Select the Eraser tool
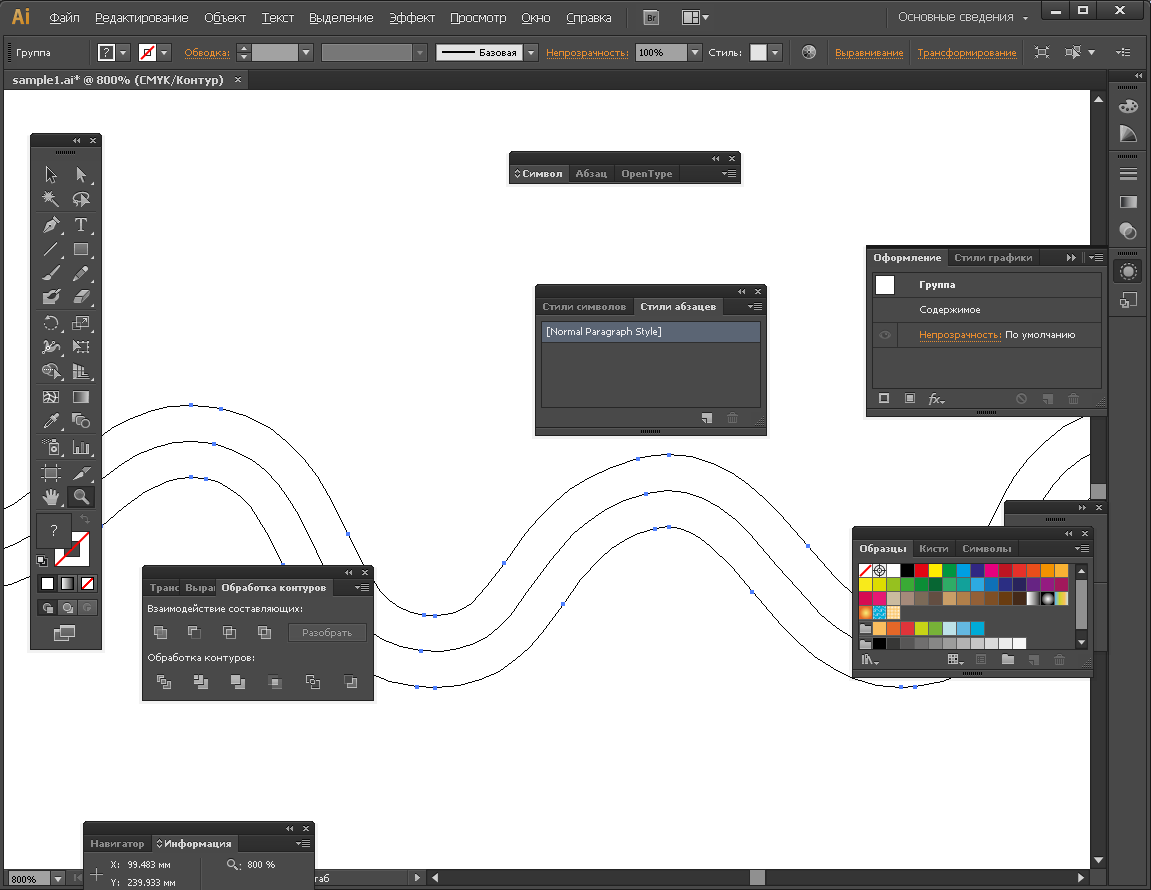Screen dimensions: 1151x890 pos(81,297)
